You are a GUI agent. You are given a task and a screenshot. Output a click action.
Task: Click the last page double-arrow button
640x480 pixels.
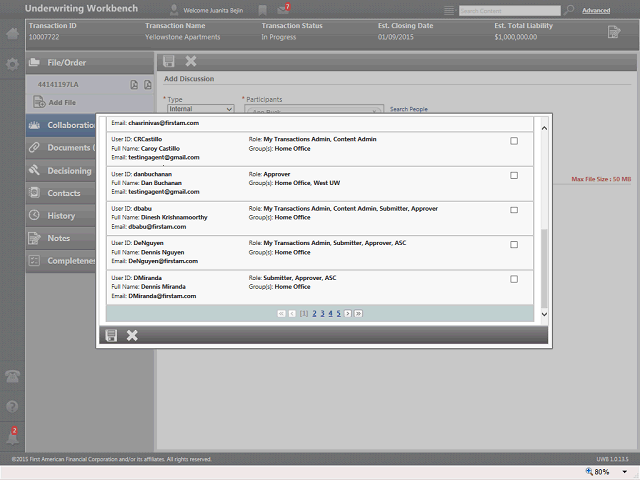[x=358, y=313]
